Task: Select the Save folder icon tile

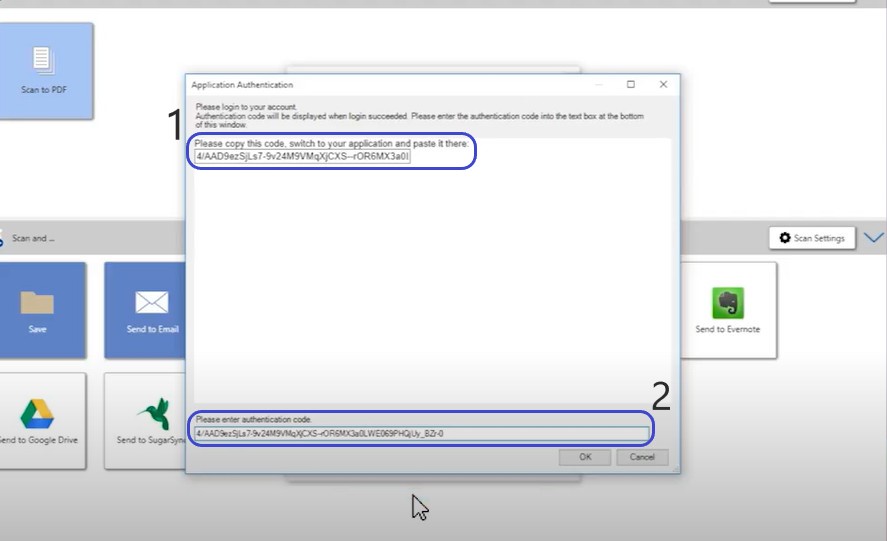Action: pos(37,302)
